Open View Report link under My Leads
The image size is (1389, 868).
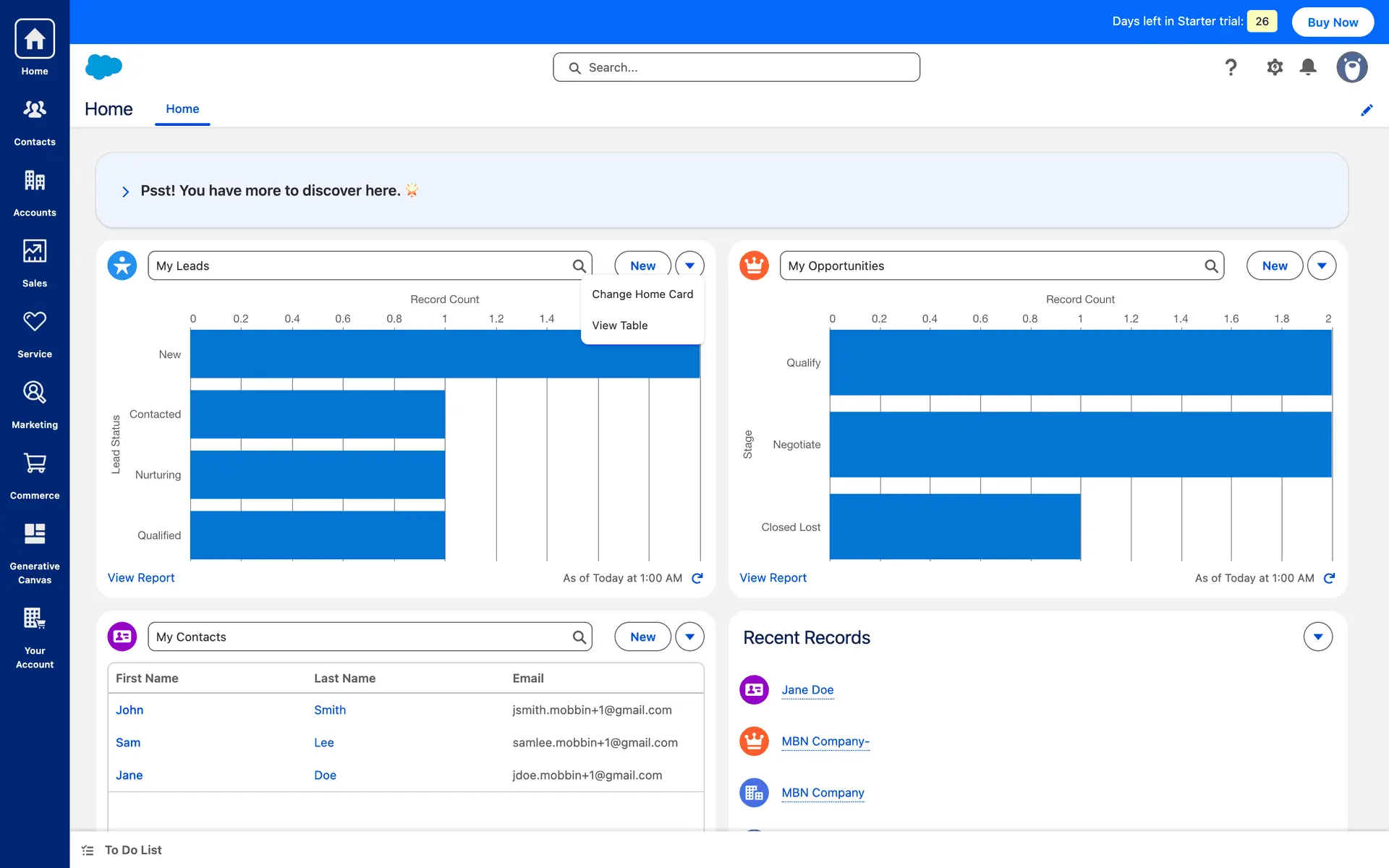pos(141,578)
